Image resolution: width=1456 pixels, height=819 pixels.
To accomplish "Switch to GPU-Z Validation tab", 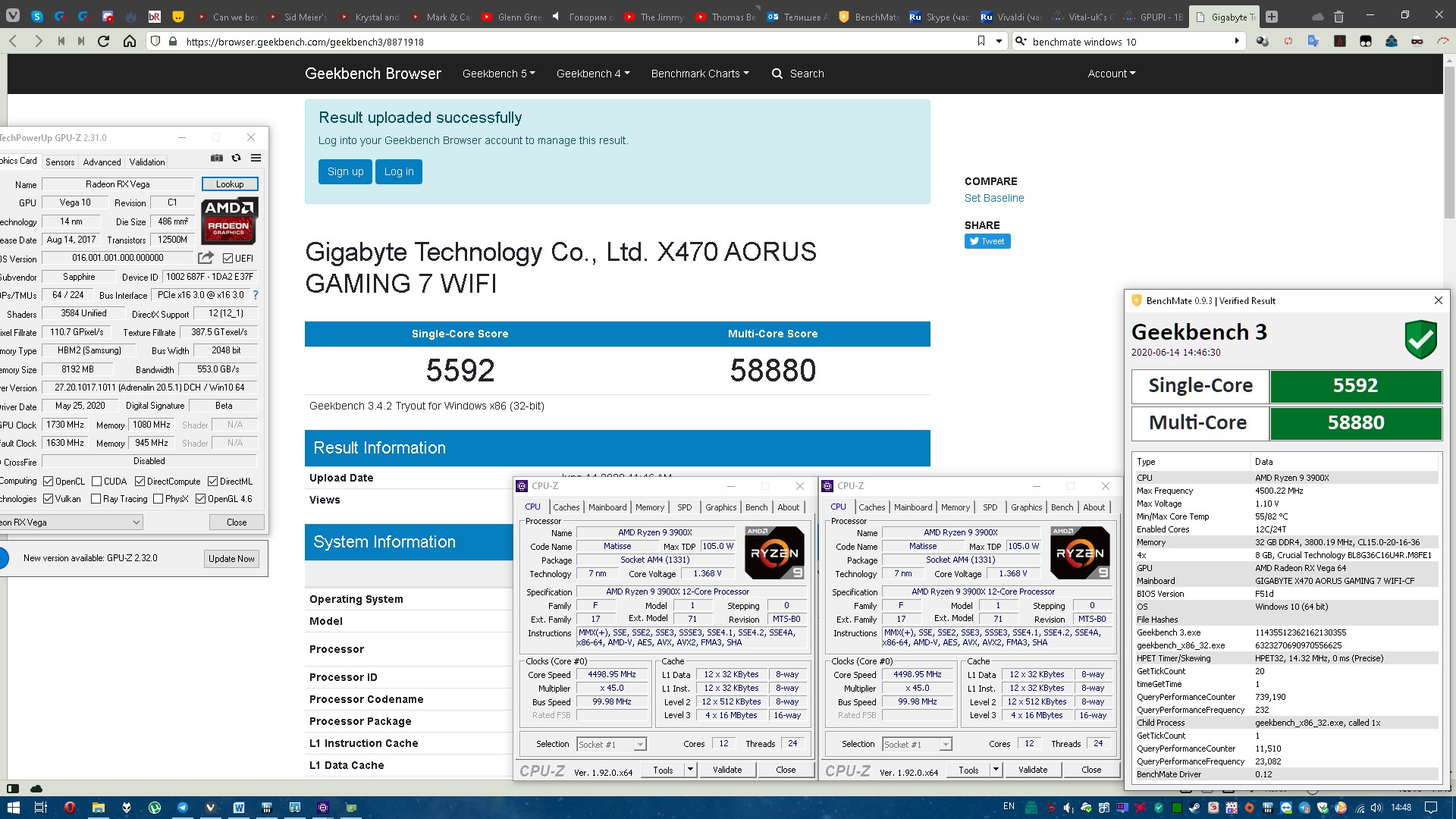I will point(147,162).
